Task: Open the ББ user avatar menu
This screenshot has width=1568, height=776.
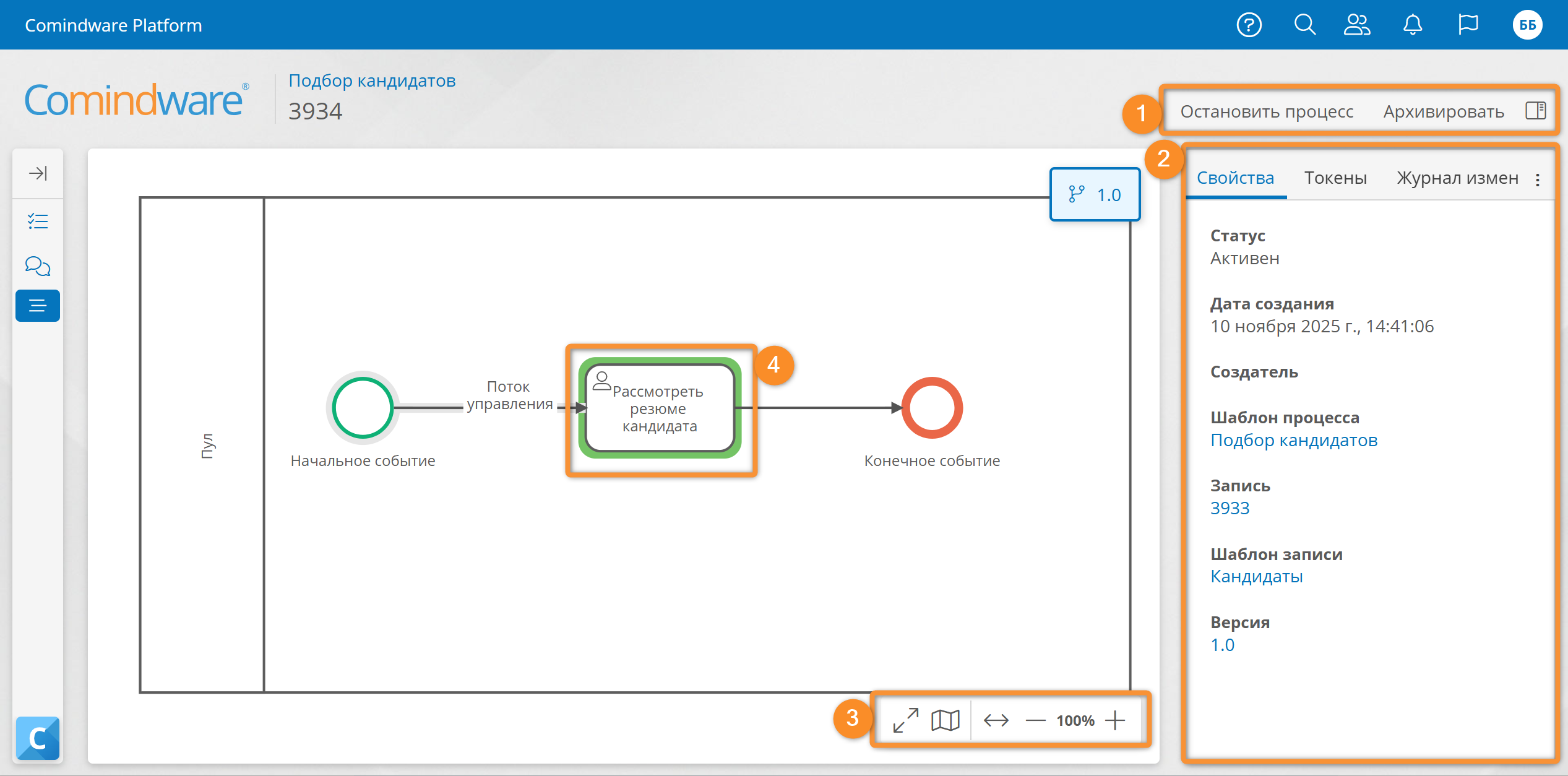Action: click(1527, 25)
